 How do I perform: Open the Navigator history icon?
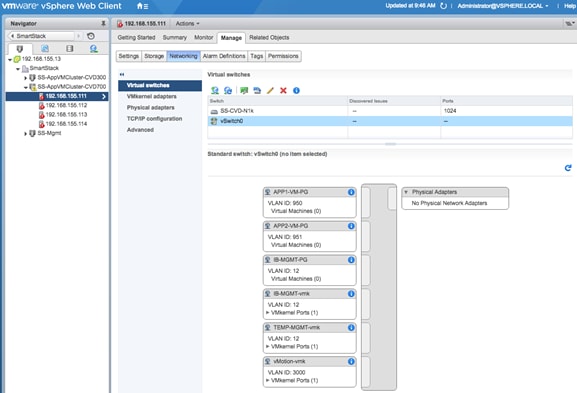coord(91,36)
